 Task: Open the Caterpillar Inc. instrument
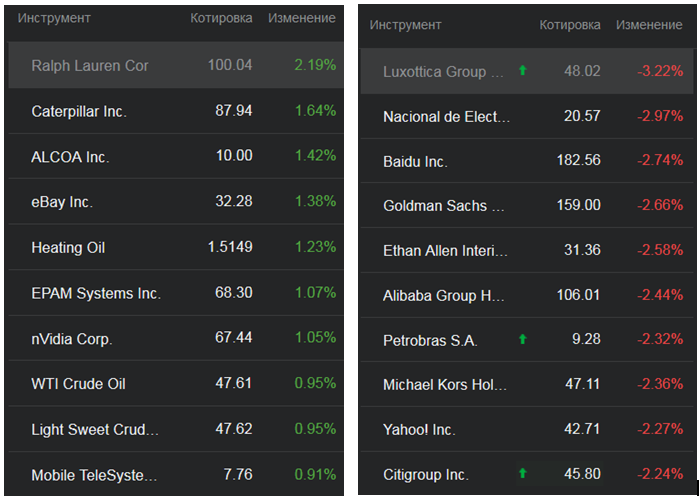[x=79, y=111]
